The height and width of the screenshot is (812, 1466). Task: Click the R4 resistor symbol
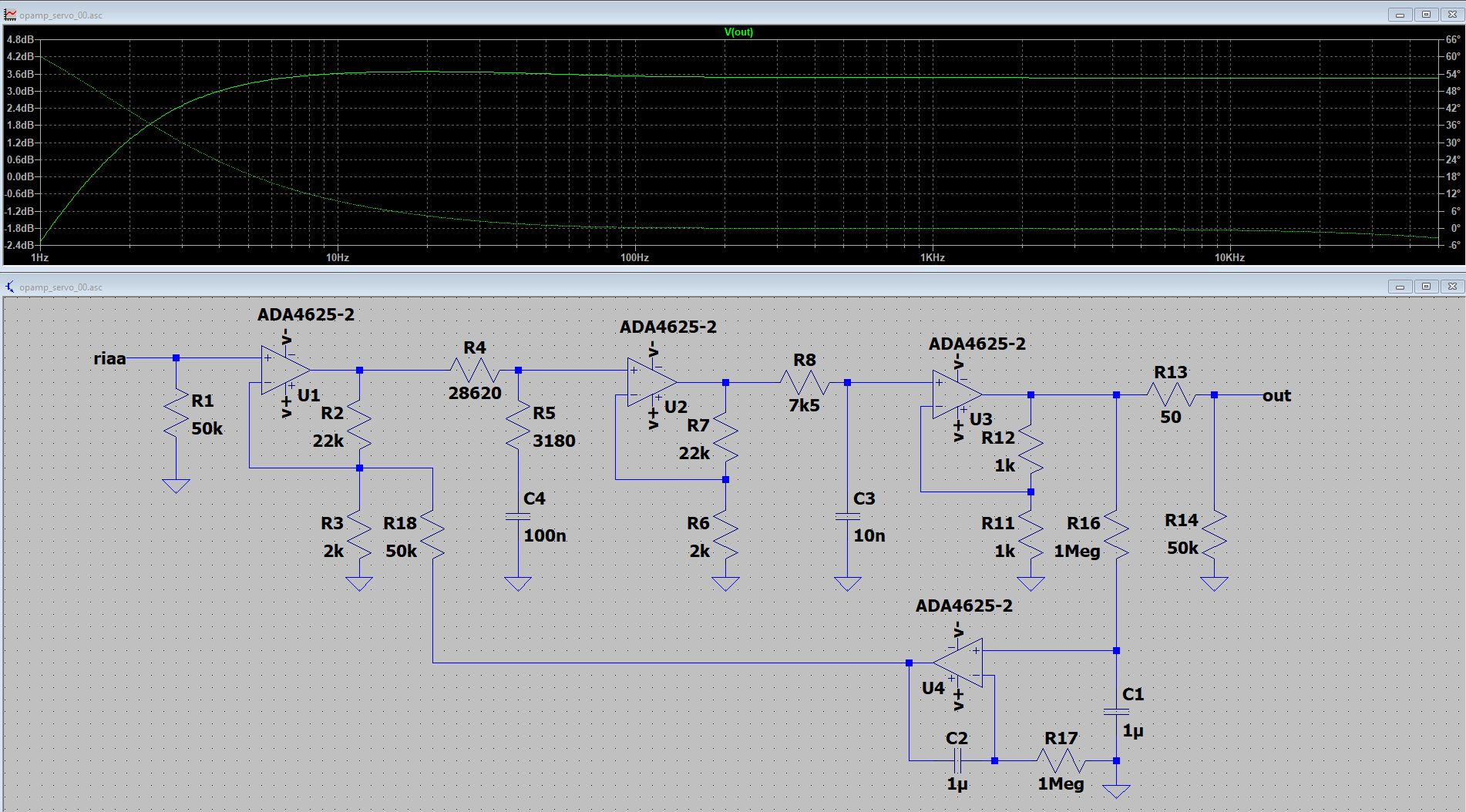(475, 371)
